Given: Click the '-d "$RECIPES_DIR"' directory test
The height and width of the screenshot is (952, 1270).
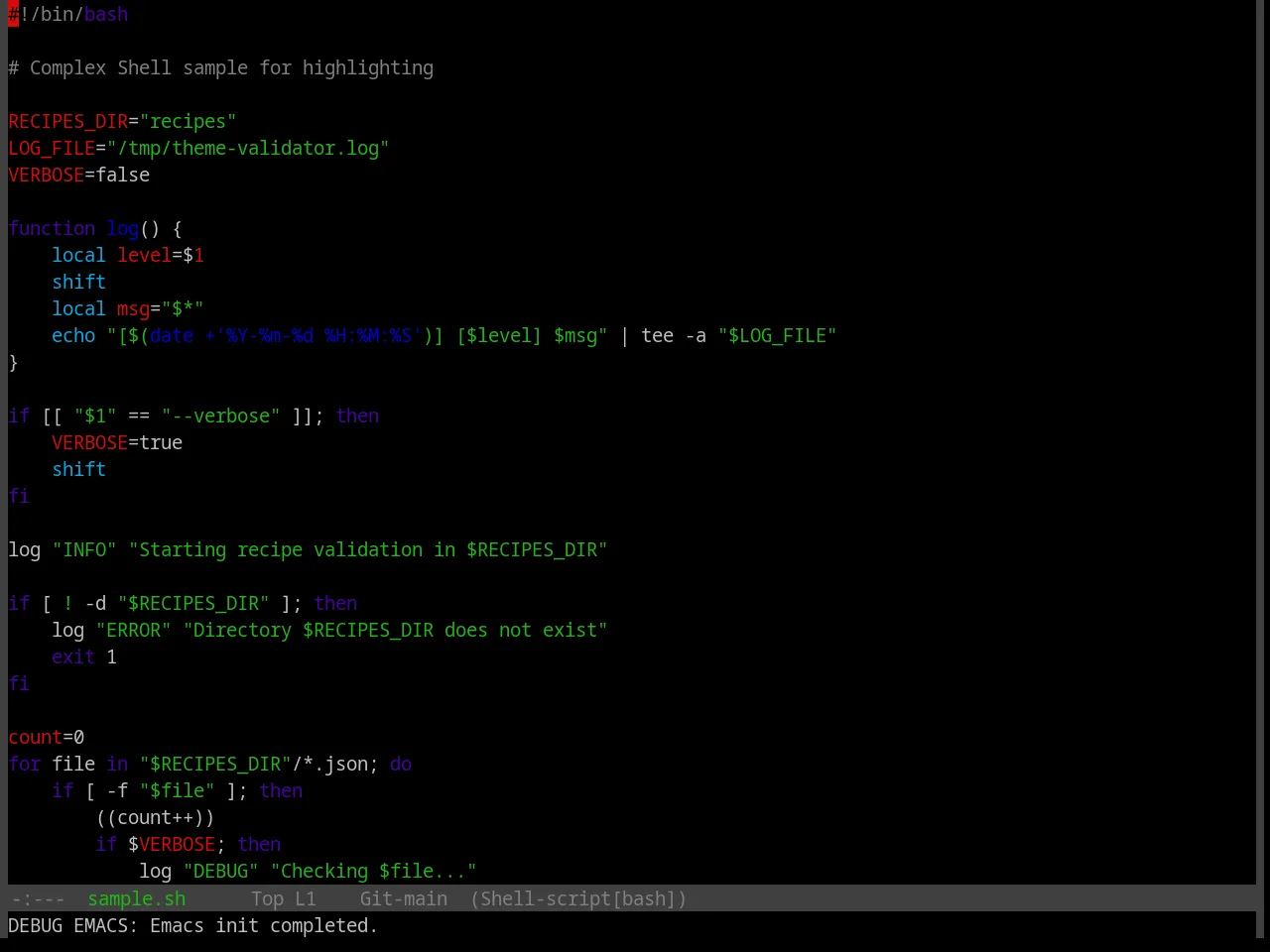Looking at the screenshot, I should coord(177,603).
